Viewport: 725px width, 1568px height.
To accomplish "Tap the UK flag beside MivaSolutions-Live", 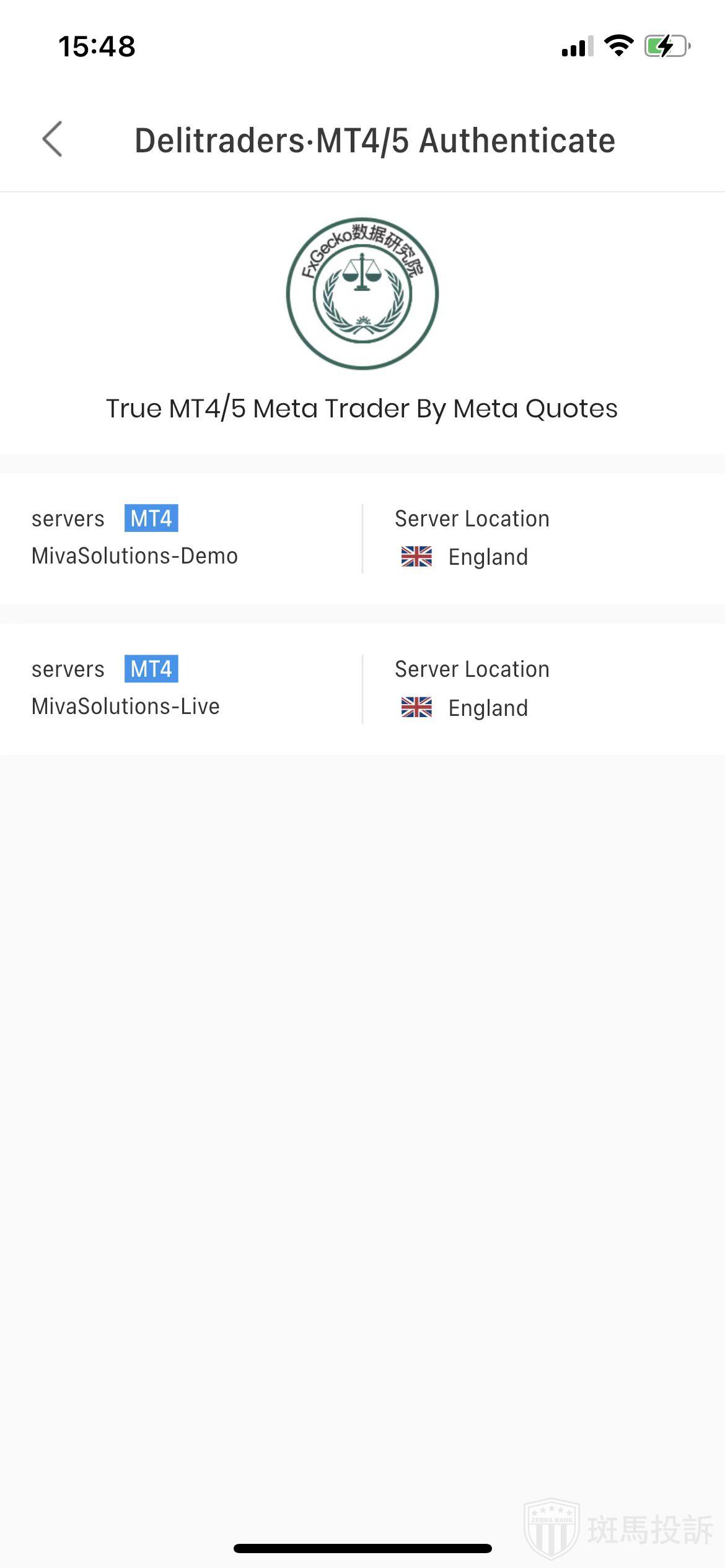I will (x=416, y=707).
